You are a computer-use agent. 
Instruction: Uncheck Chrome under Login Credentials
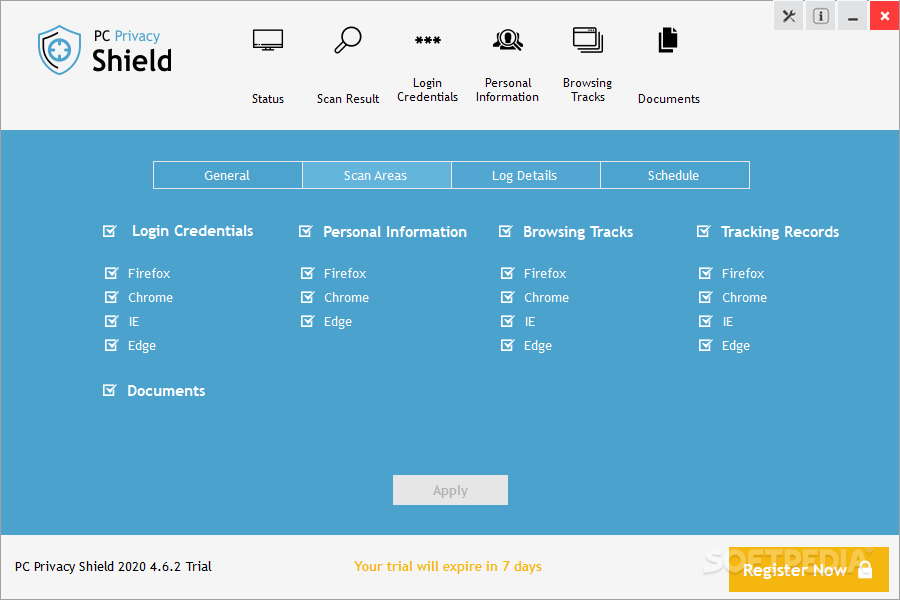click(x=112, y=297)
